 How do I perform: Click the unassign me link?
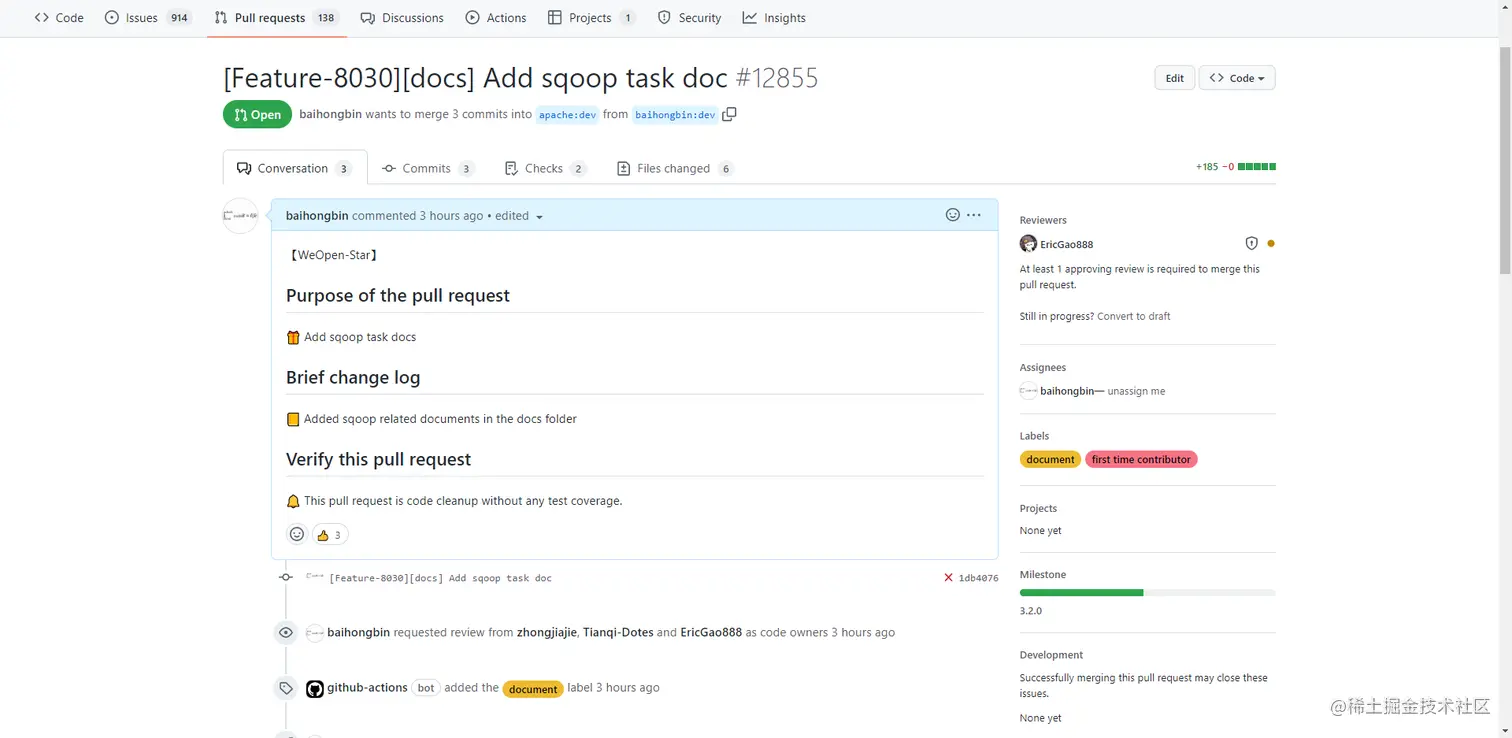pyautogui.click(x=1136, y=391)
